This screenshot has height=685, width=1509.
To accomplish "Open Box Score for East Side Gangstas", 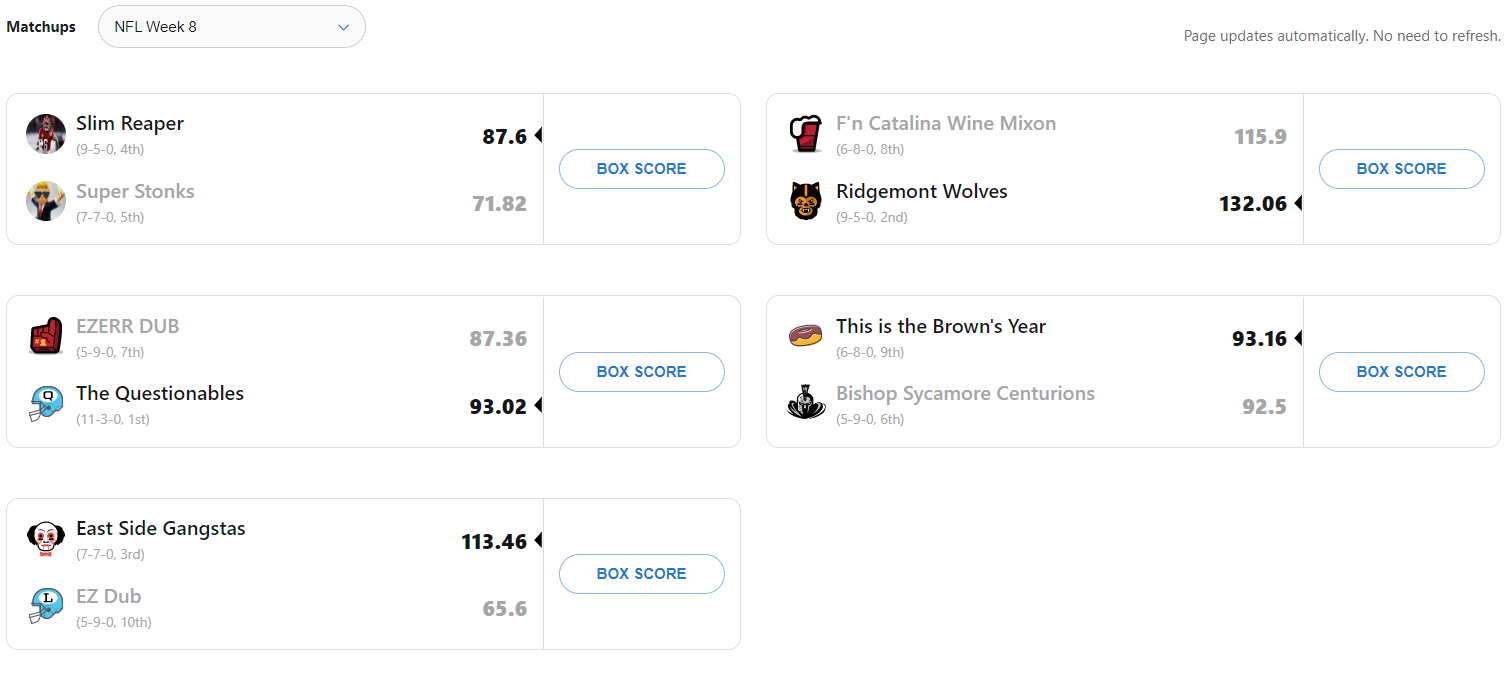I will pos(641,574).
